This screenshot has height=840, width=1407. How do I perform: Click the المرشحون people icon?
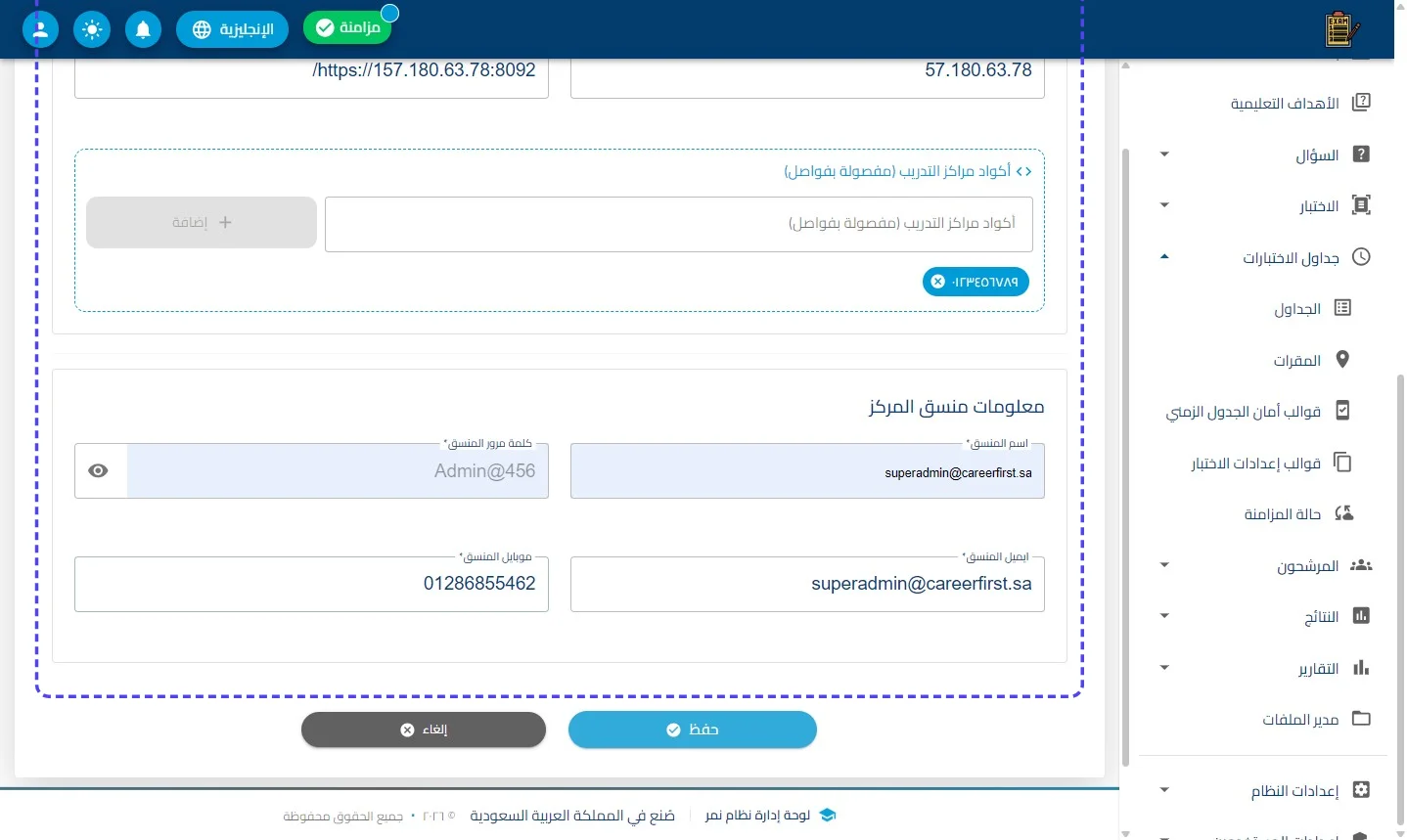(x=1361, y=565)
